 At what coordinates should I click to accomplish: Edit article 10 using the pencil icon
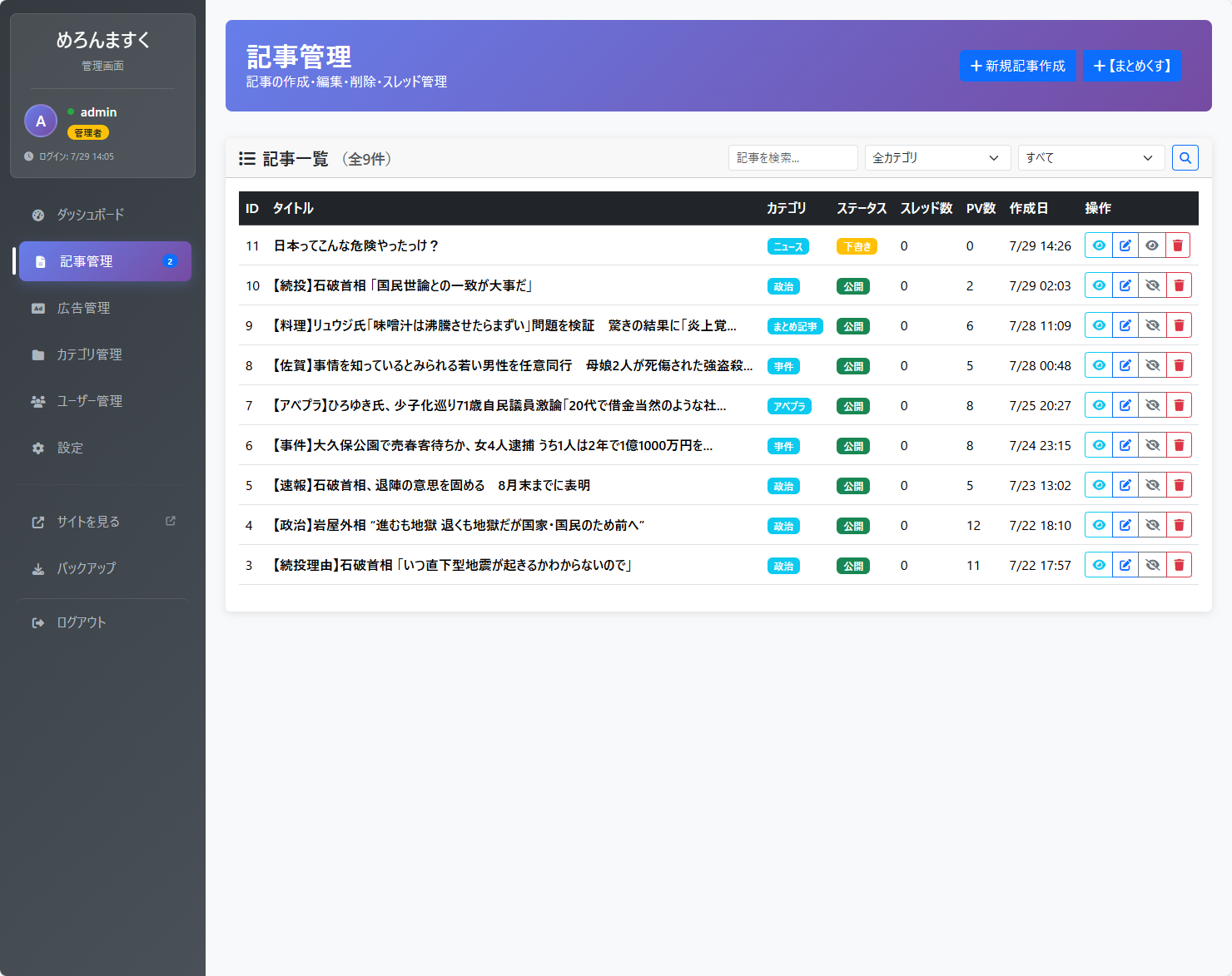(x=1125, y=285)
